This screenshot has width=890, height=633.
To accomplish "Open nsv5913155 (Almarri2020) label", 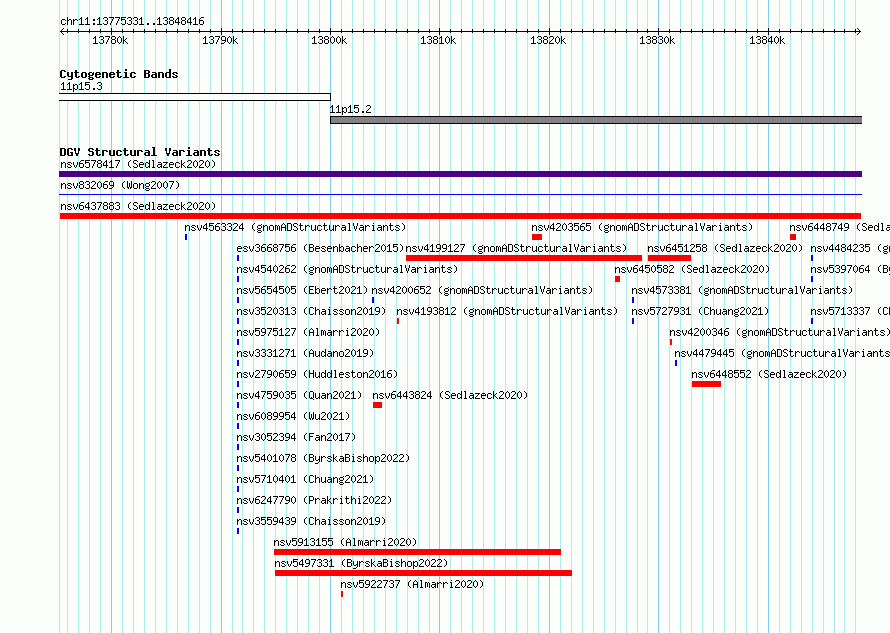I will click(345, 542).
